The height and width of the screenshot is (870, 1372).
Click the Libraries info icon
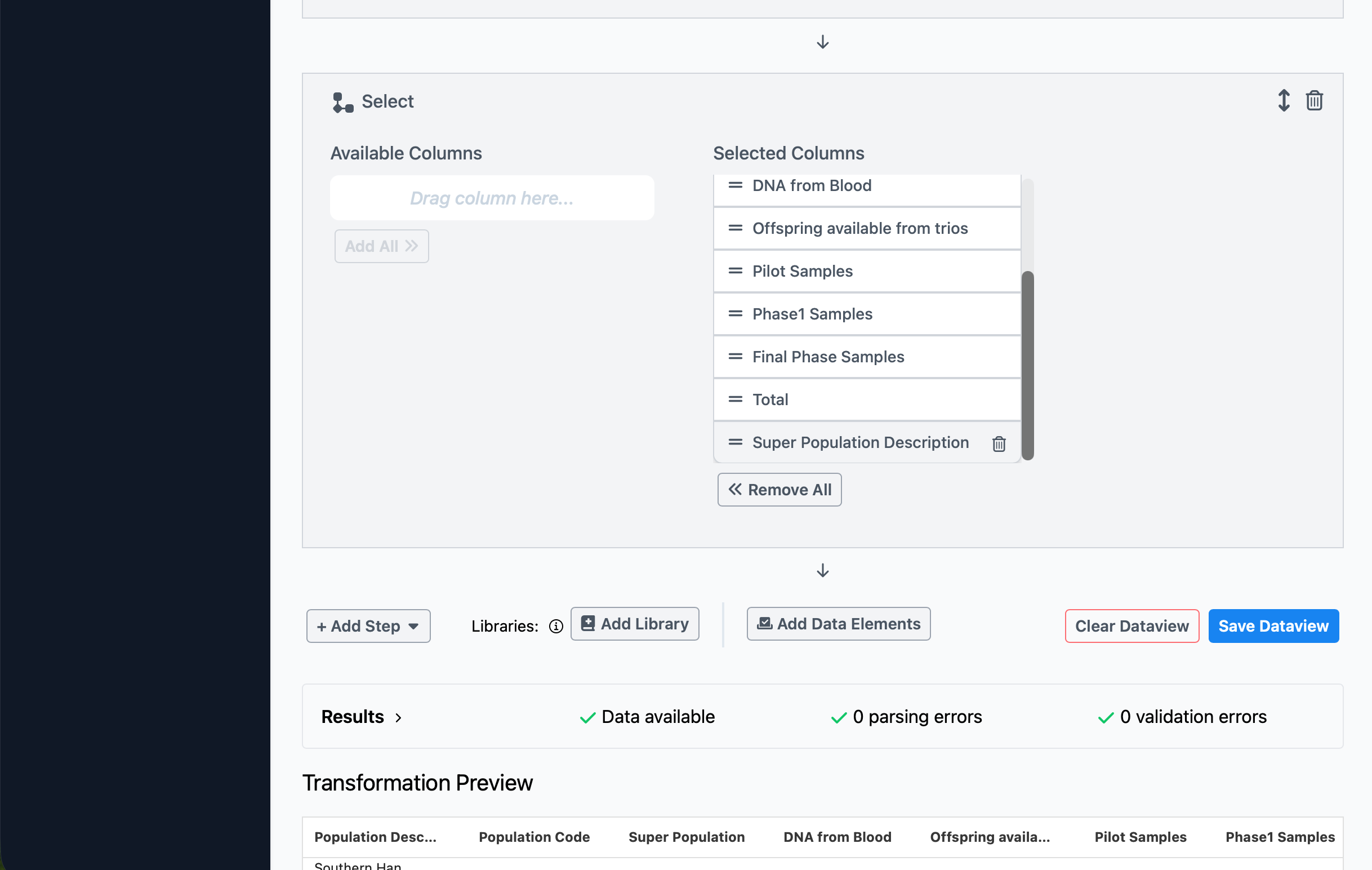tap(555, 626)
